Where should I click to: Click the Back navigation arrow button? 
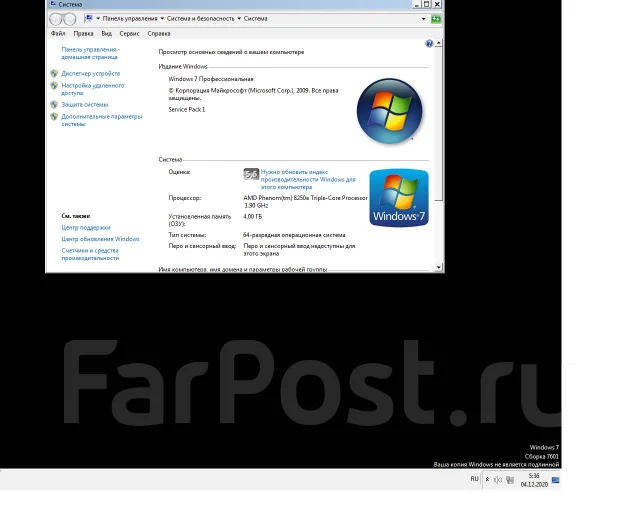pos(56,19)
